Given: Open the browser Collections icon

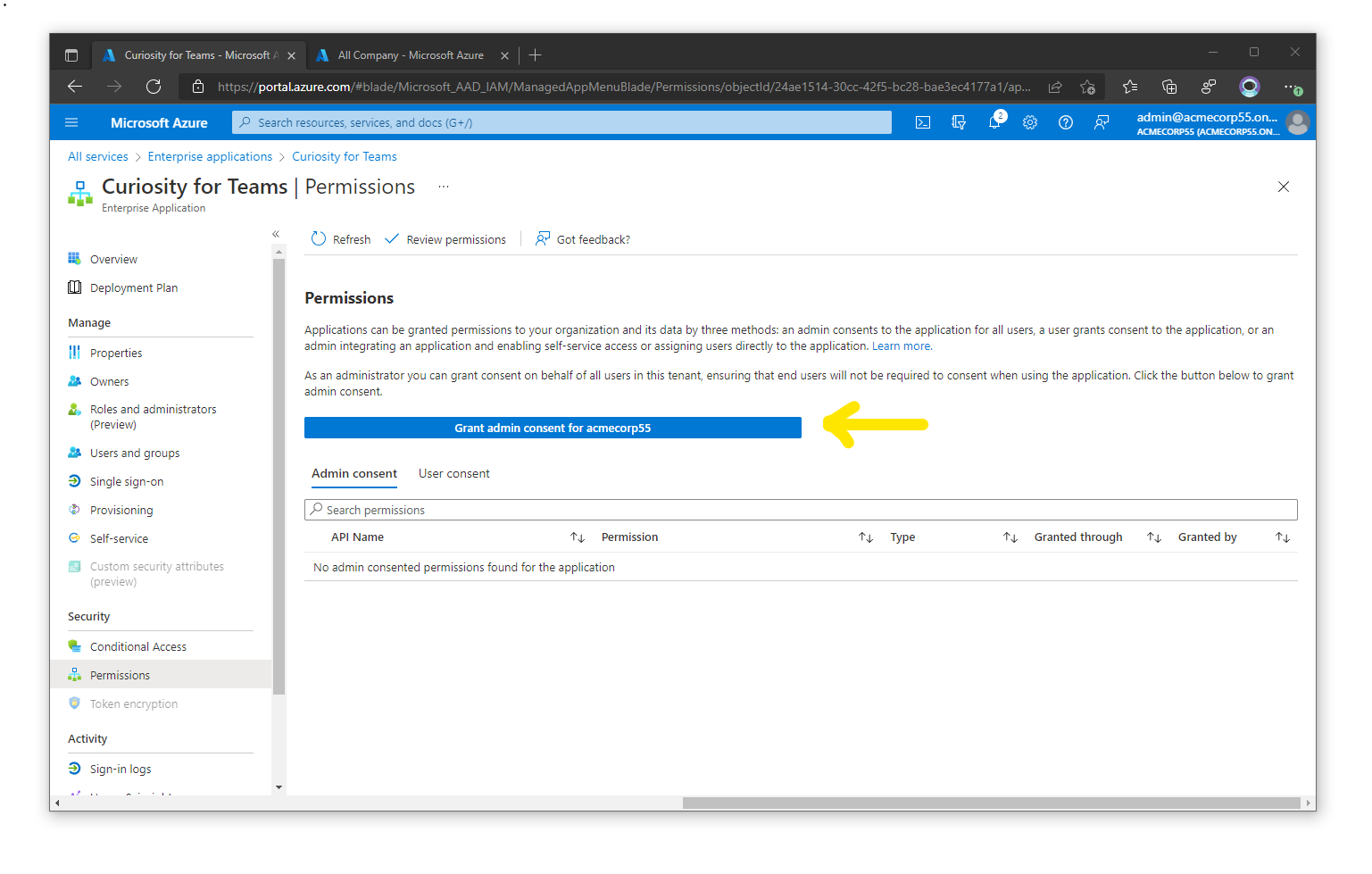Looking at the screenshot, I should coord(1169,87).
